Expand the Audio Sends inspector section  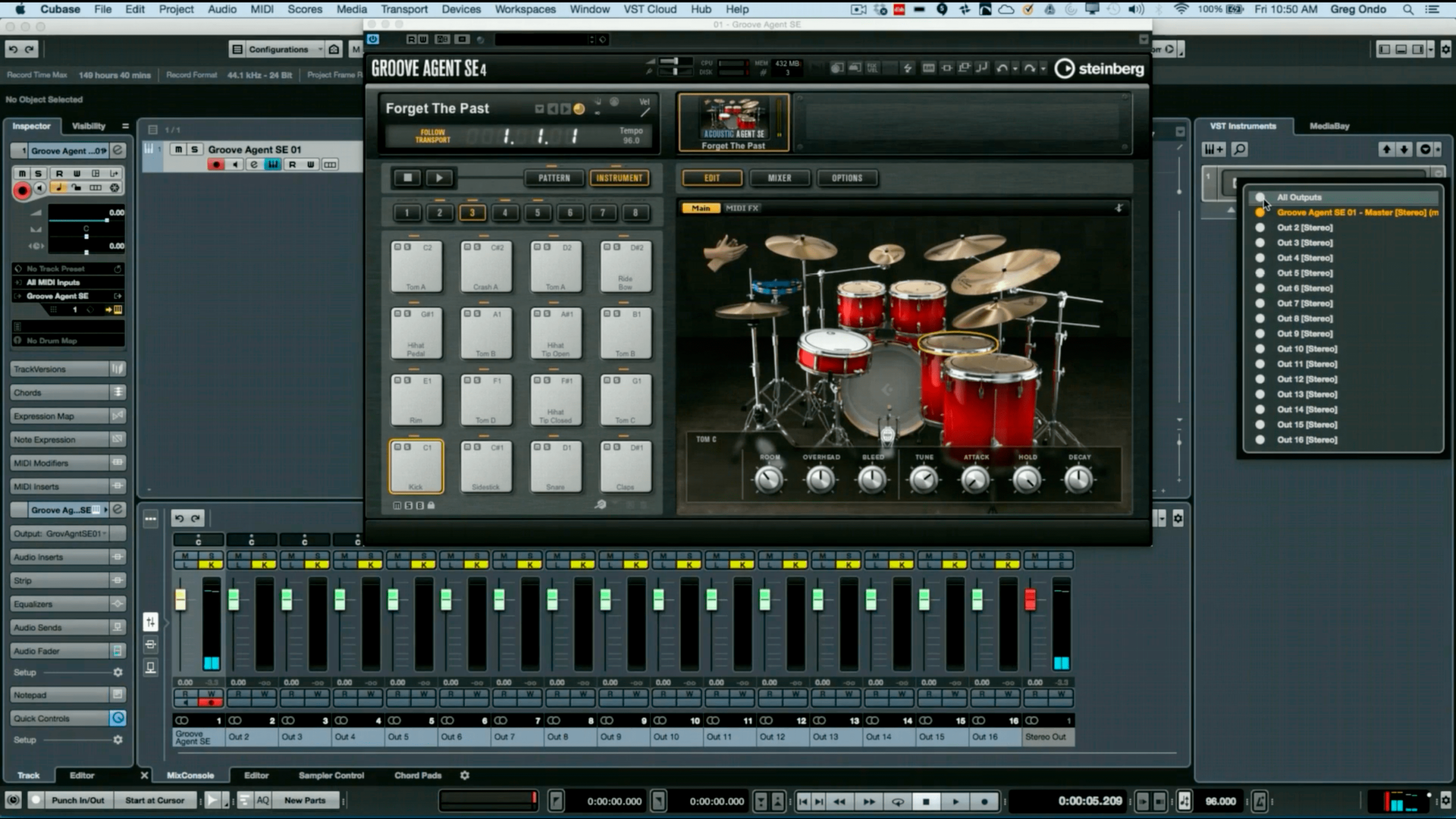[x=67, y=627]
